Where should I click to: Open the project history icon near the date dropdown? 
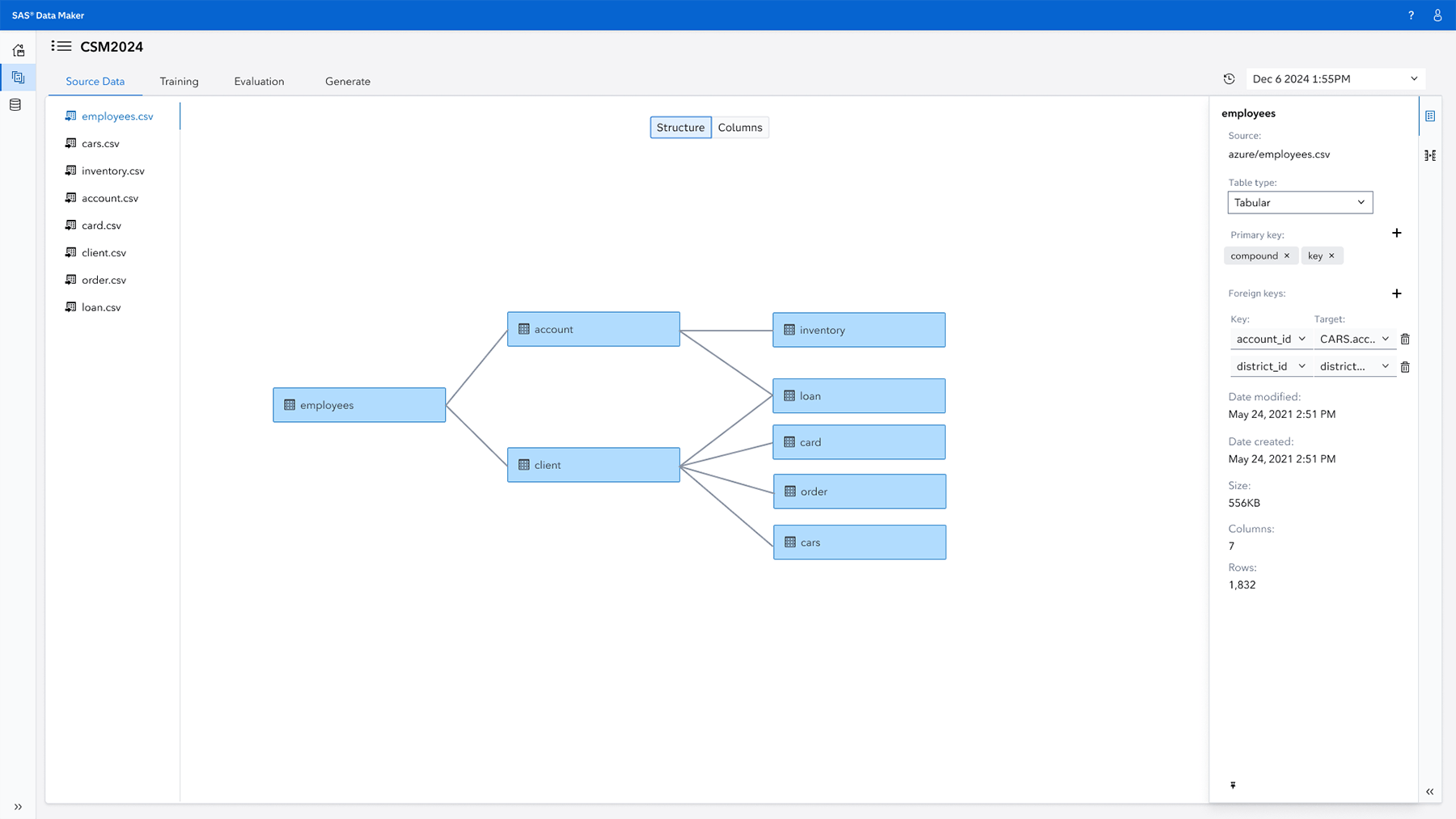point(1229,78)
